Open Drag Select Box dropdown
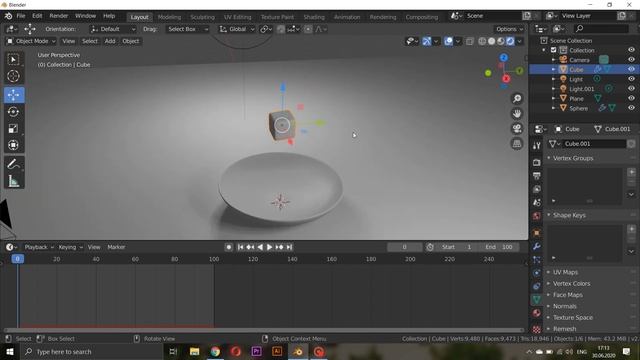The width and height of the screenshot is (640, 360). (x=187, y=29)
